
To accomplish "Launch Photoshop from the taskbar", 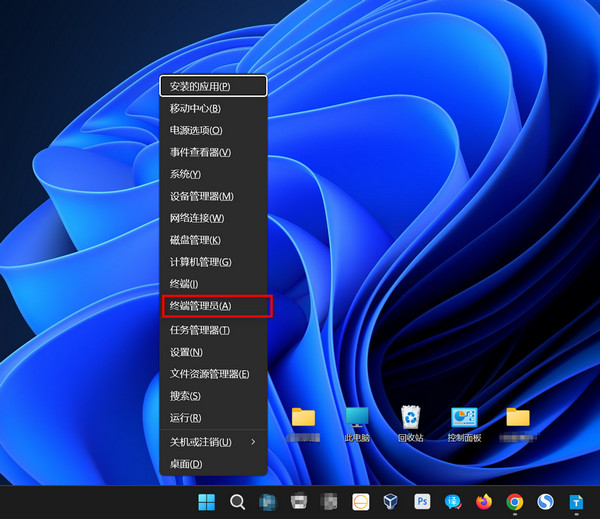I will [422, 502].
